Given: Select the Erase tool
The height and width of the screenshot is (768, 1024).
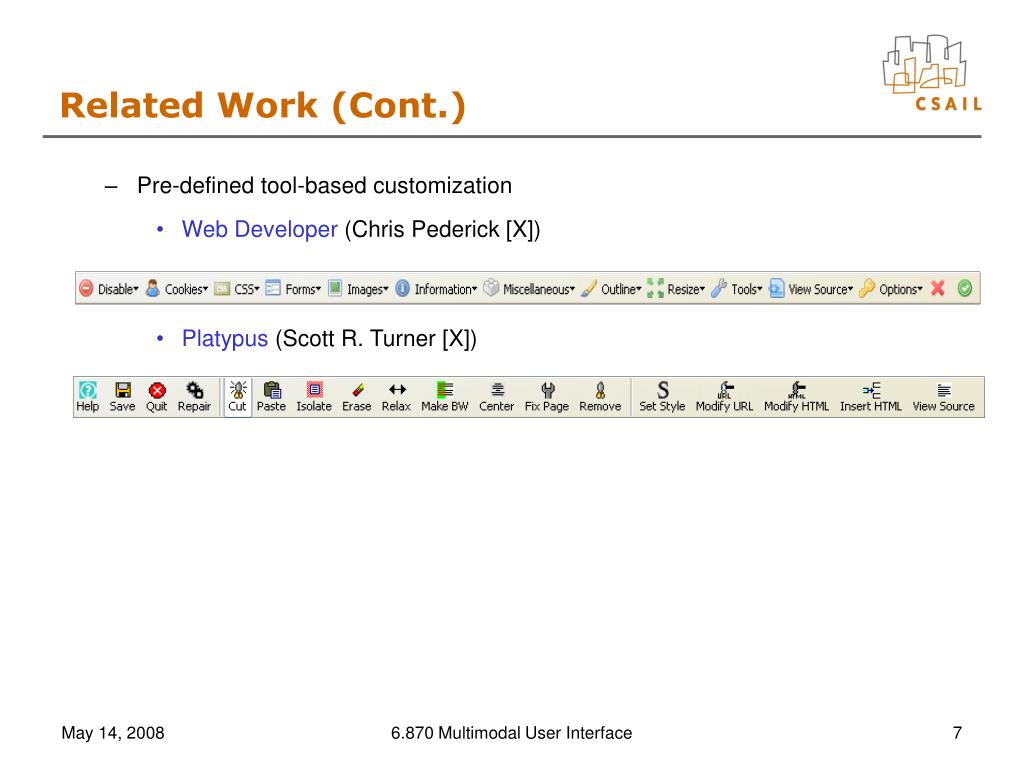Looking at the screenshot, I should click(357, 396).
